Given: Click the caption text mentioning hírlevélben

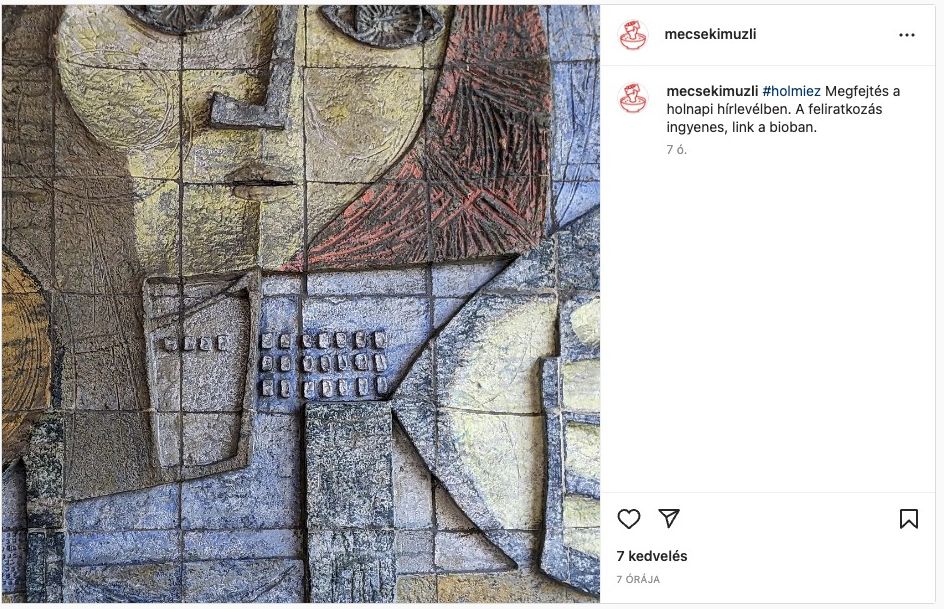Looking at the screenshot, I should pyautogui.click(x=783, y=110).
